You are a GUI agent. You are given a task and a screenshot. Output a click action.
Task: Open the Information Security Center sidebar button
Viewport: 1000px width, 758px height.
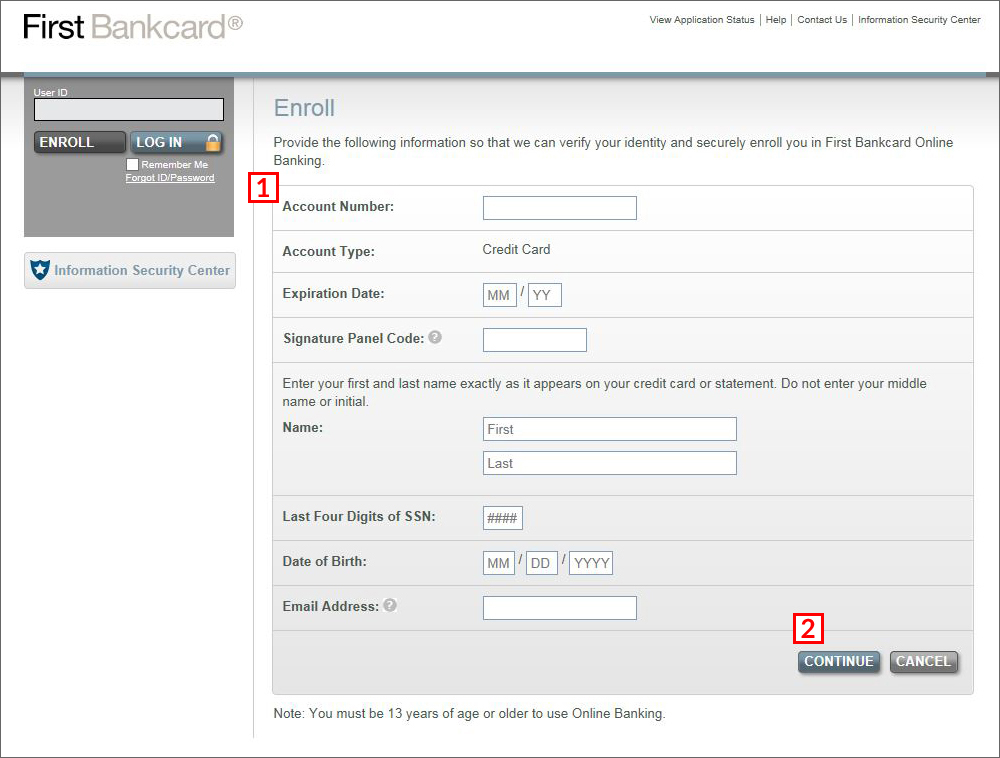[x=130, y=270]
